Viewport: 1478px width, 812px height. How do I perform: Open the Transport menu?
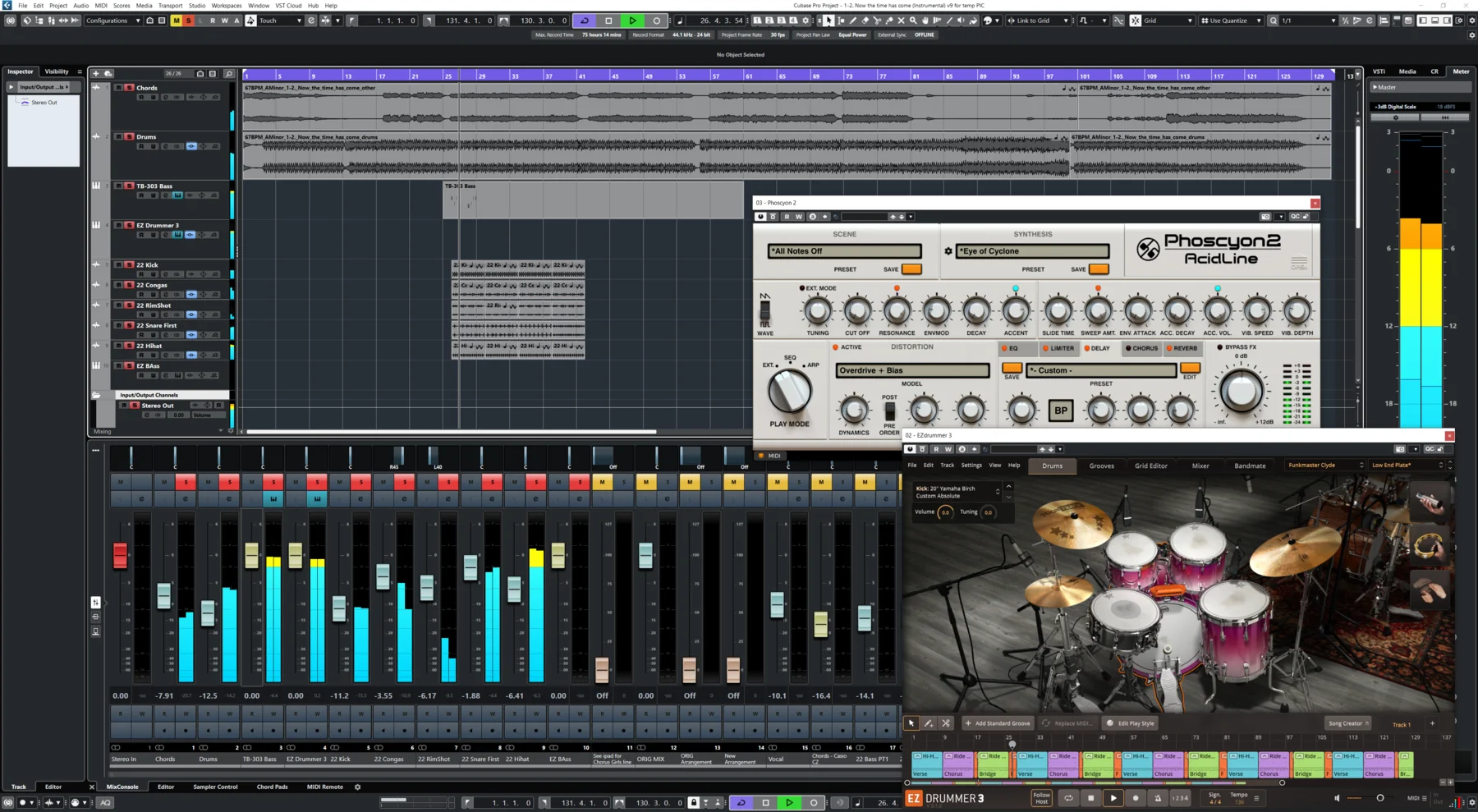click(170, 5)
